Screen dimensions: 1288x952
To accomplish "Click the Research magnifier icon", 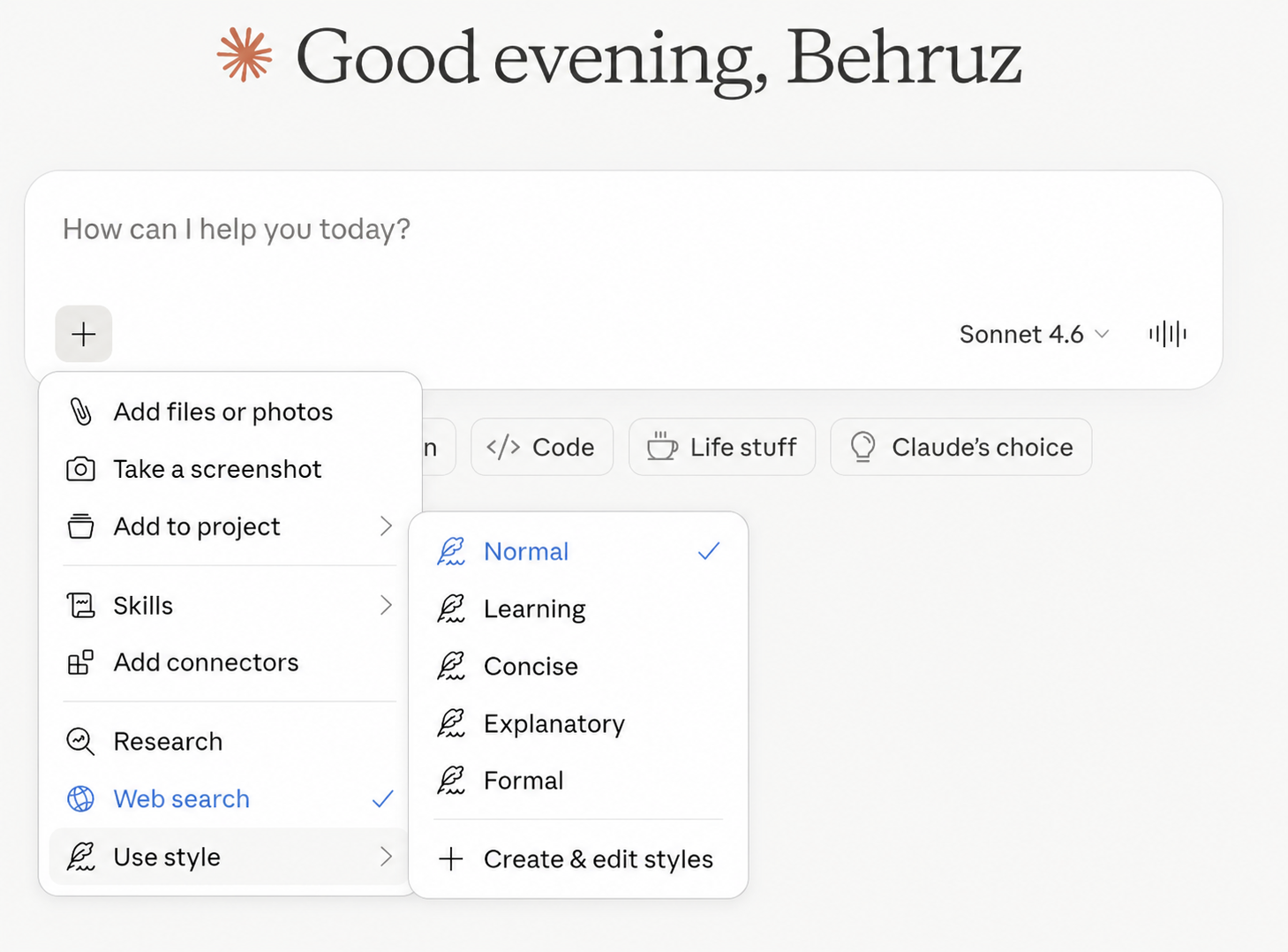I will point(80,741).
